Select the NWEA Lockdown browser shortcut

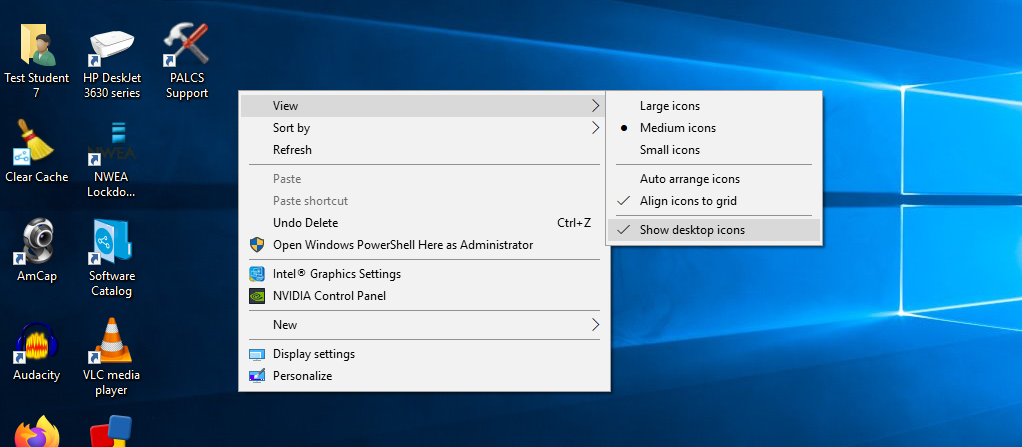[x=111, y=146]
